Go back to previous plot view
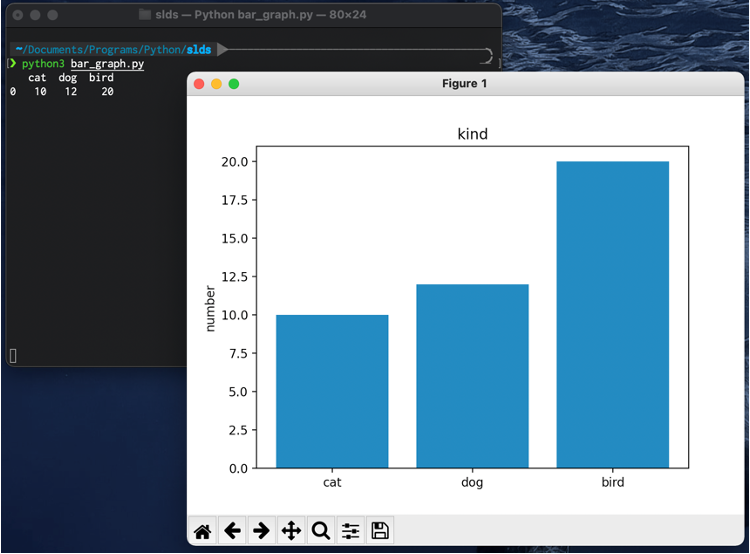The width and height of the screenshot is (750, 554). pos(232,531)
